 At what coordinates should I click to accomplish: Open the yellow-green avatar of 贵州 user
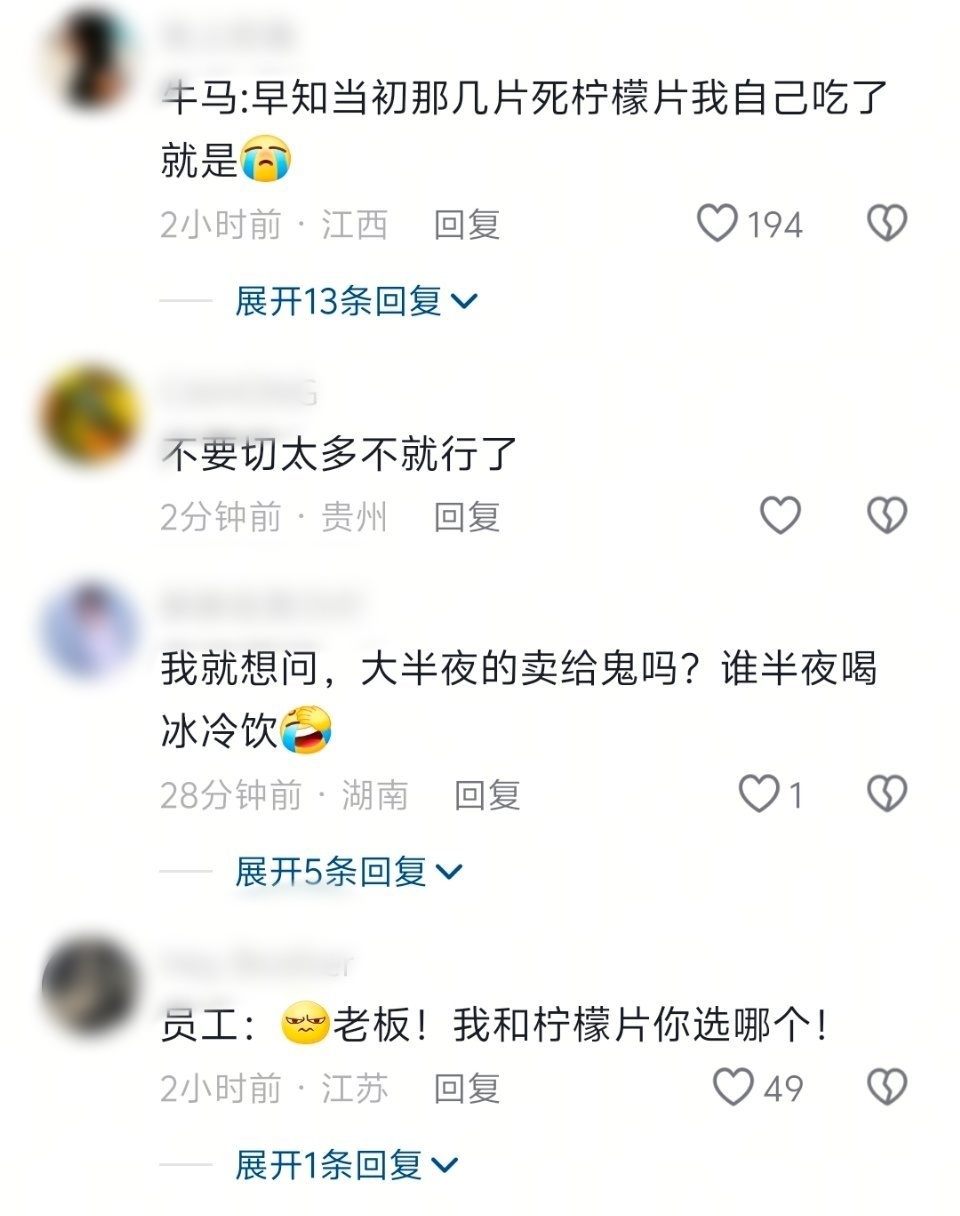[91, 416]
